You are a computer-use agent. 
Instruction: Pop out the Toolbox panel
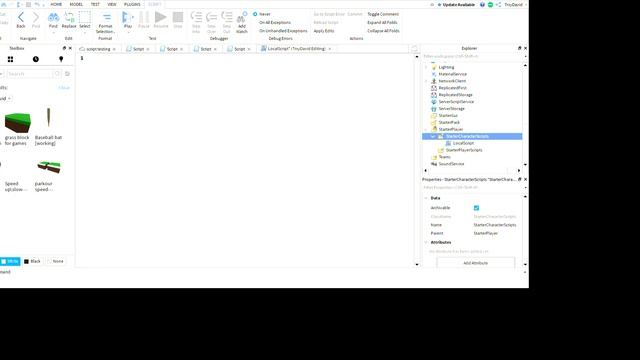[x=64, y=48]
